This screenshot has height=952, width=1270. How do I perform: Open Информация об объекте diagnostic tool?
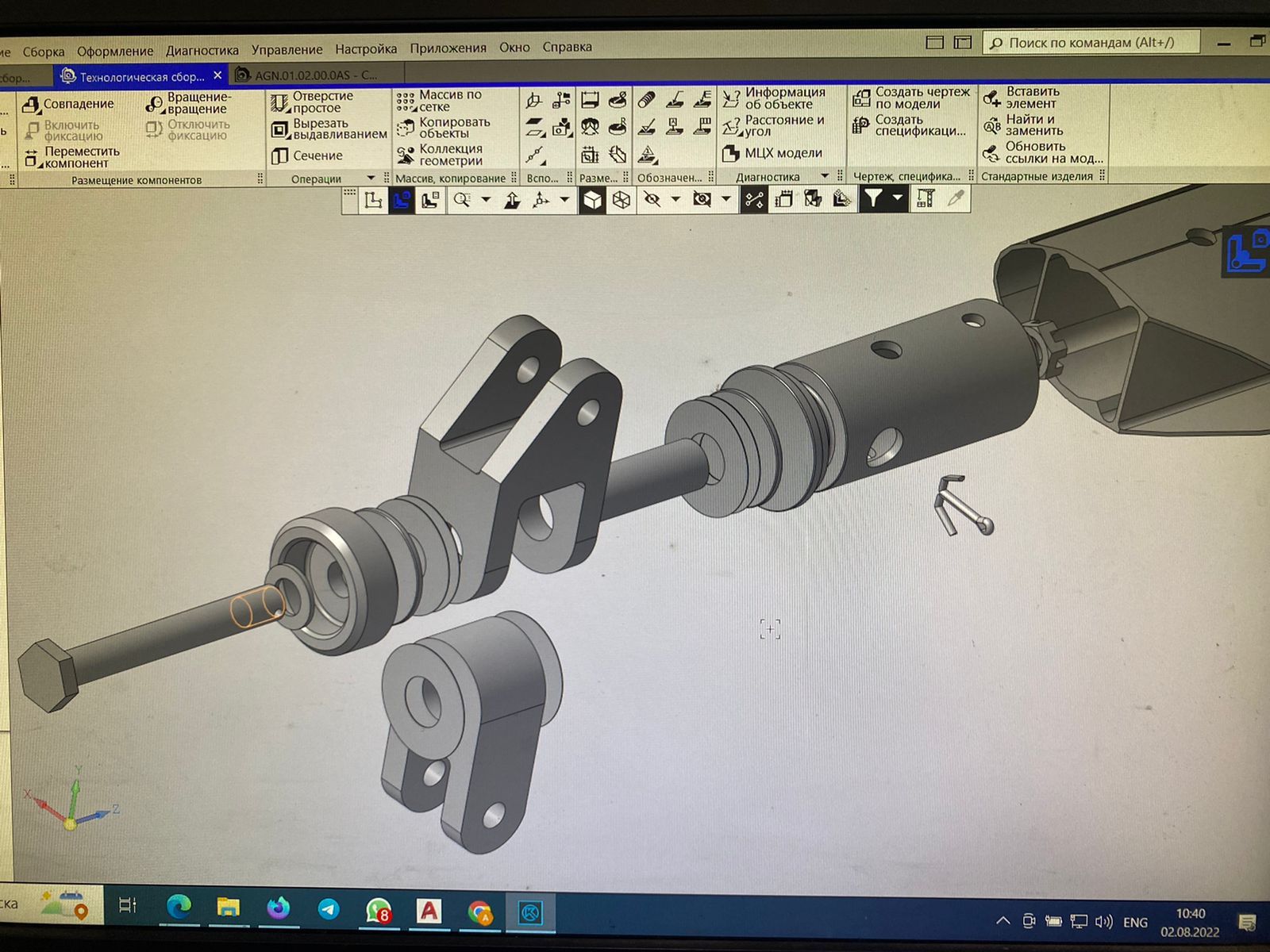coord(774,98)
